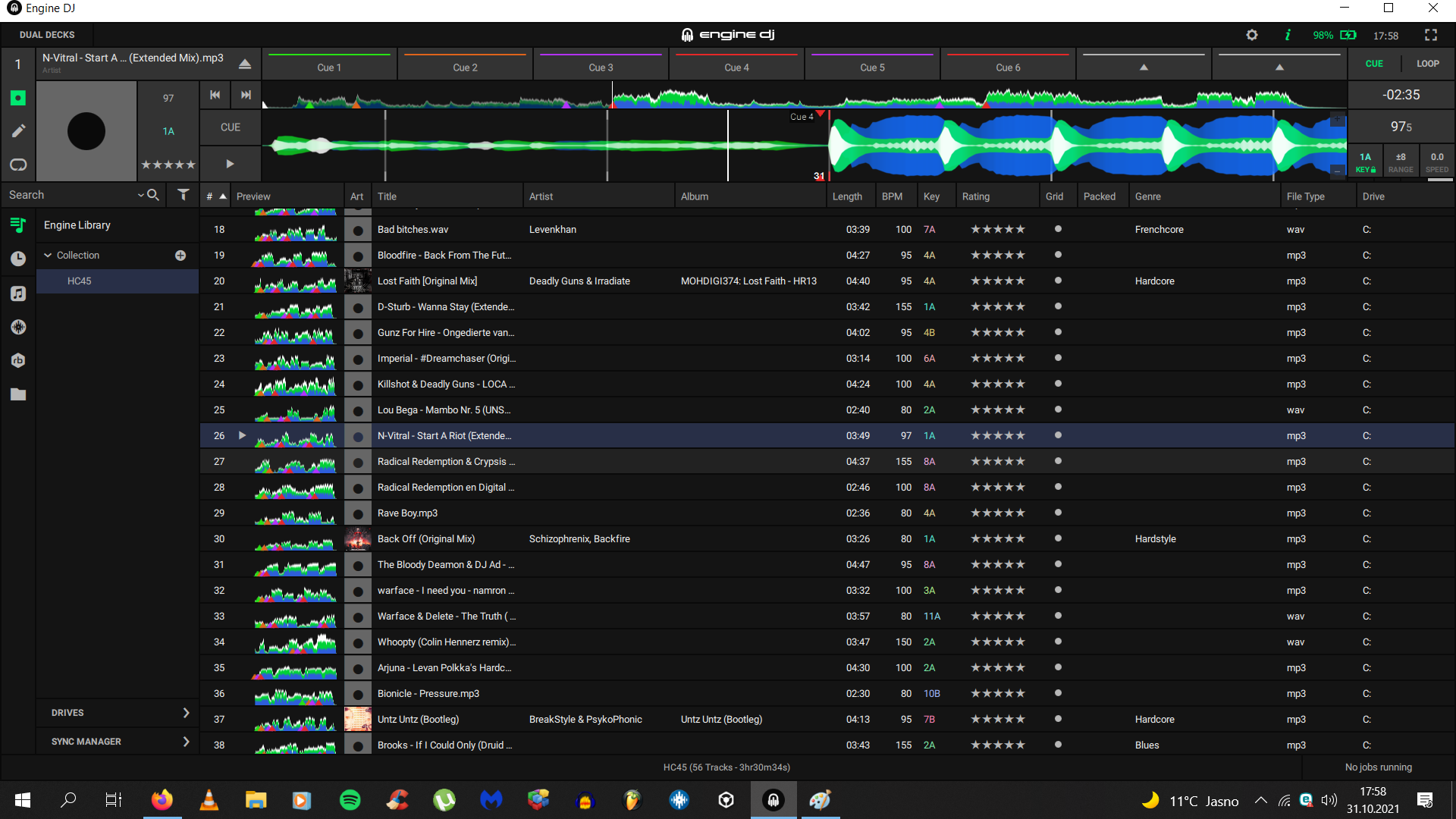
Task: Open the rekordbox library icon
Action: click(x=18, y=360)
